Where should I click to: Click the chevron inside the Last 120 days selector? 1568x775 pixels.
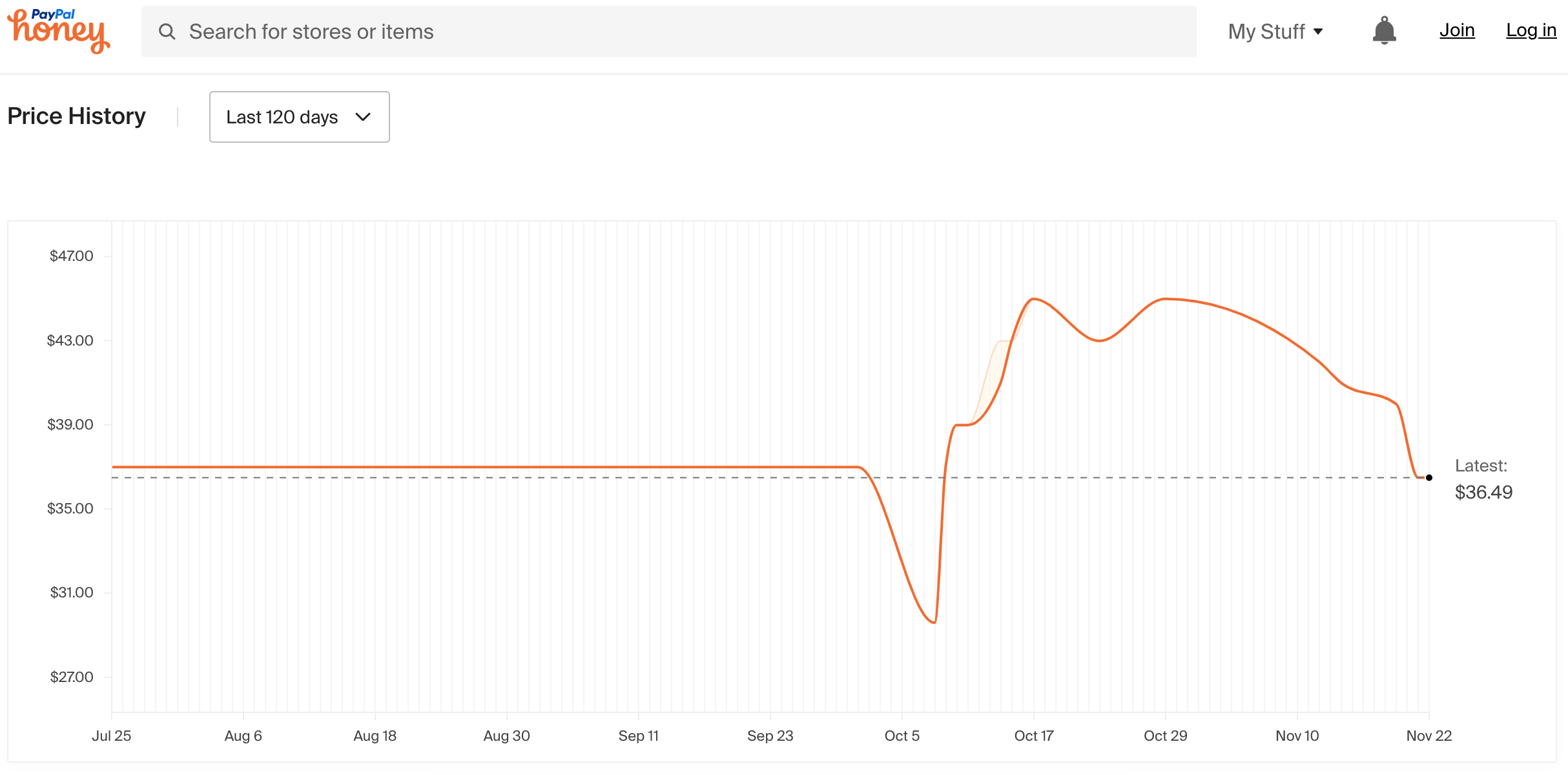tap(363, 117)
